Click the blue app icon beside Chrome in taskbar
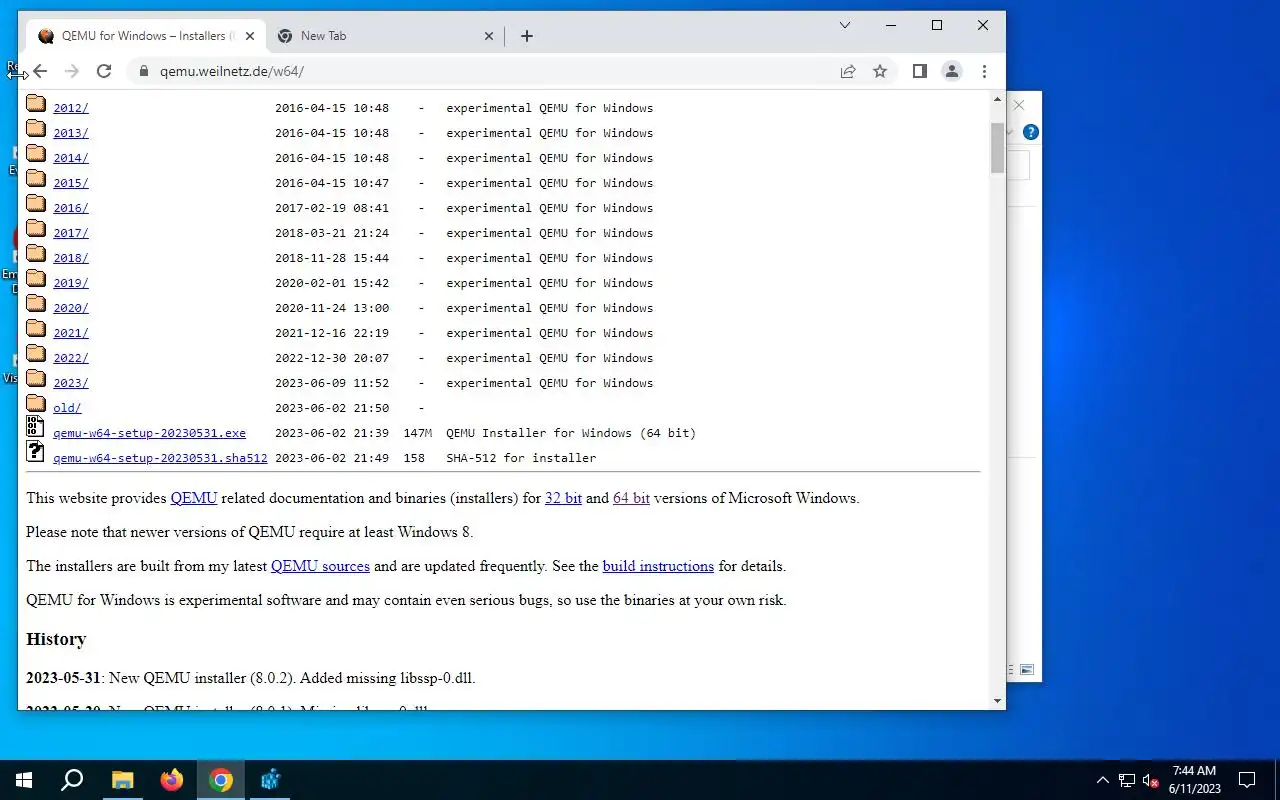This screenshot has width=1280, height=800. point(270,780)
